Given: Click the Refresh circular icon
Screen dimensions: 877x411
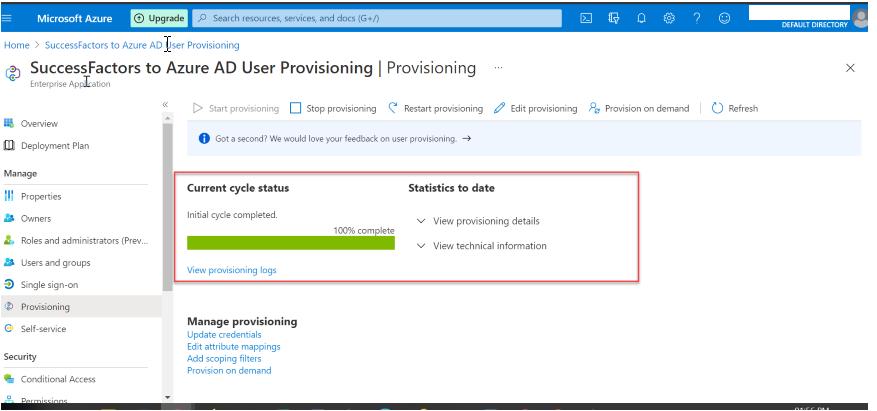Looking at the screenshot, I should click(717, 108).
